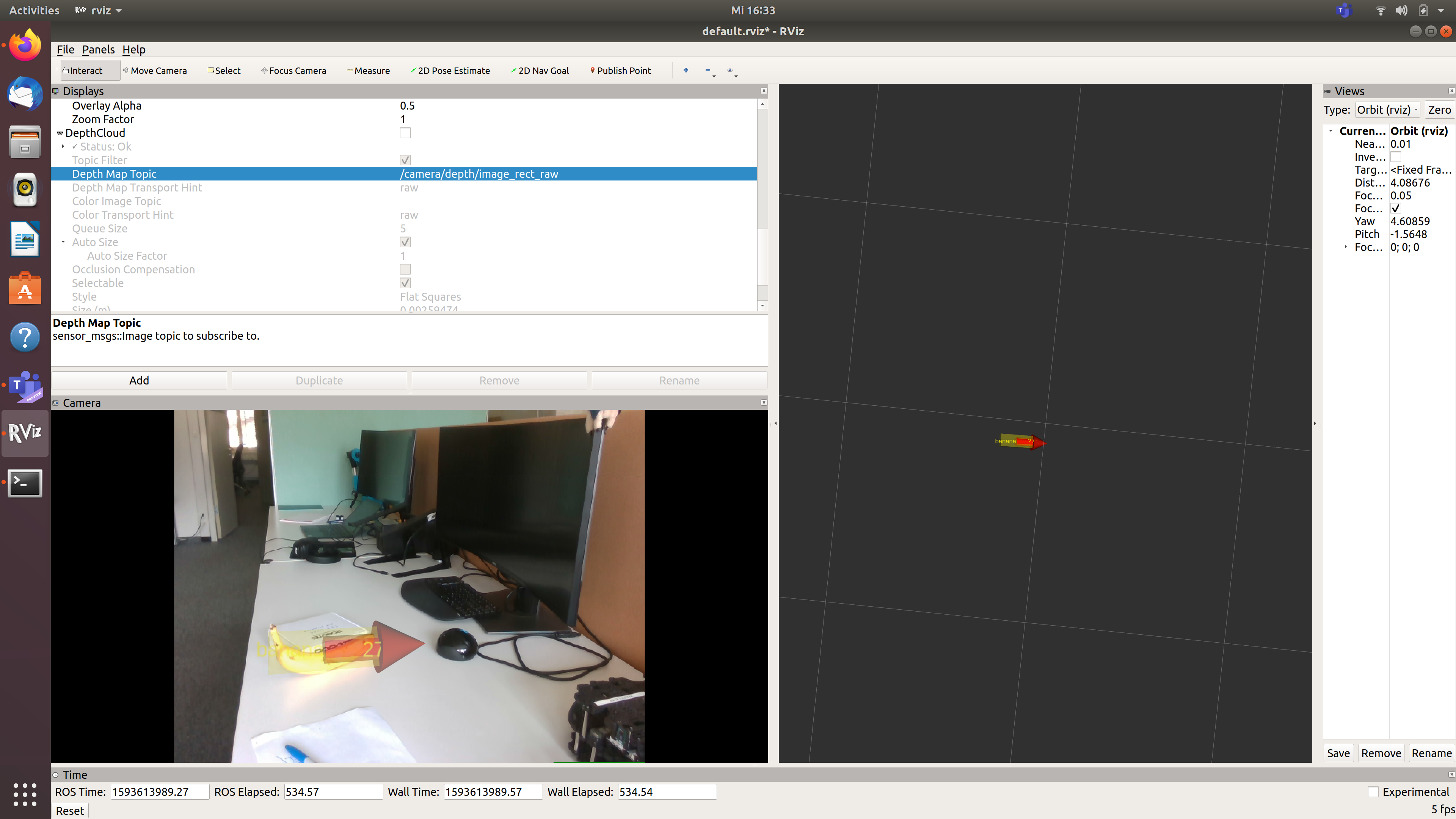Click the Reset button in Time panel
1456x819 pixels.
pyautogui.click(x=69, y=810)
